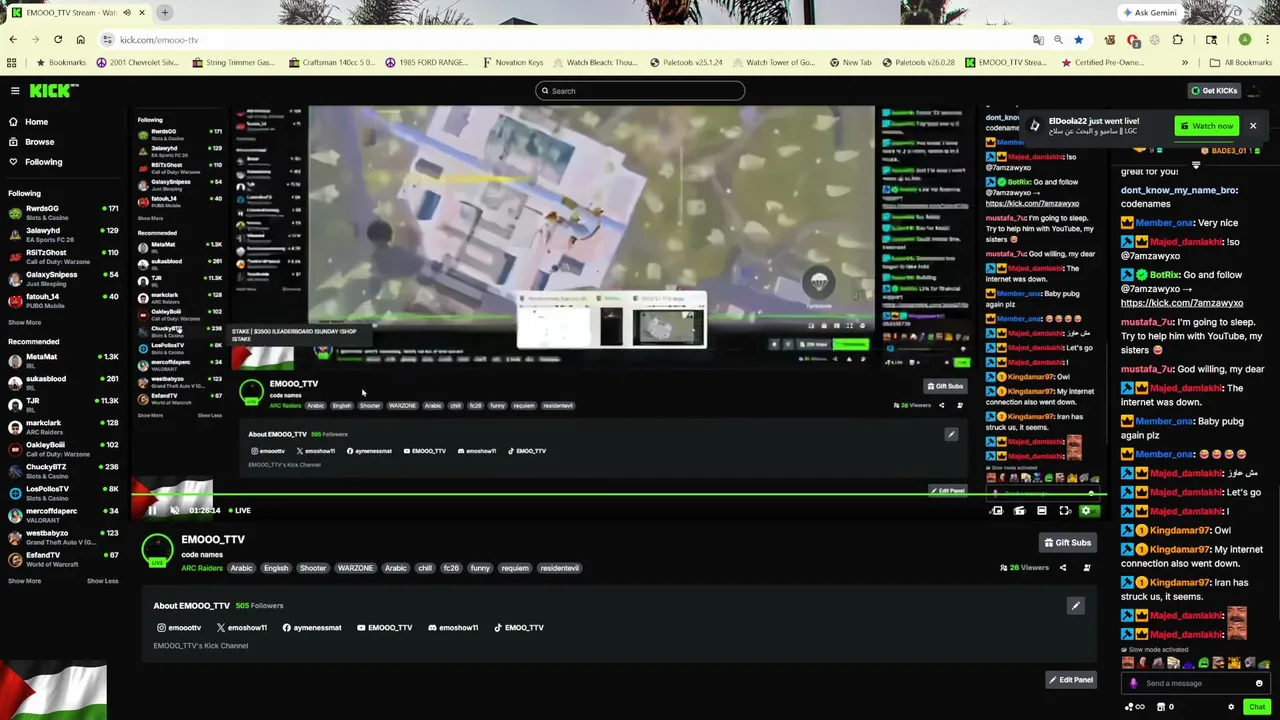Edit the About EMOOO_TTV section pencil
This screenshot has height=720, width=1280.
[x=1076, y=605]
